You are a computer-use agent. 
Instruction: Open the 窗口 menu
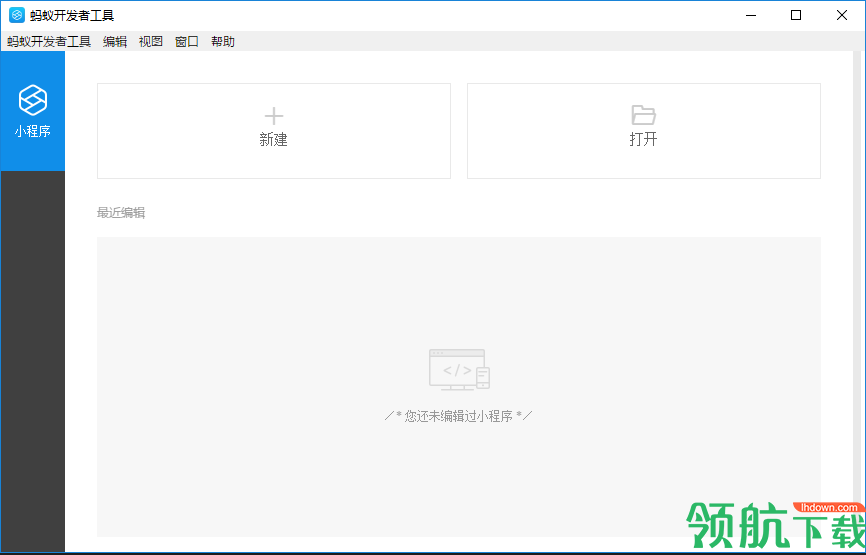pyautogui.click(x=187, y=41)
